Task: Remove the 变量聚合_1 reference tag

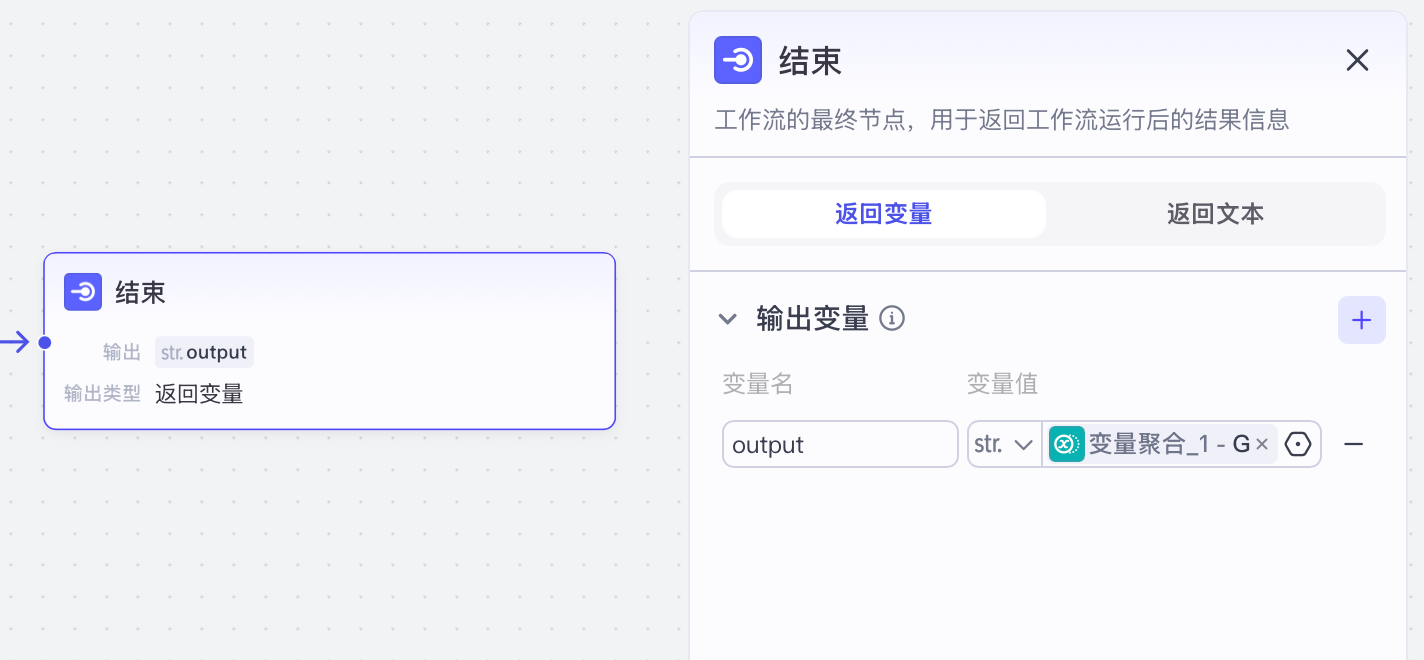Action: pyautogui.click(x=1262, y=444)
